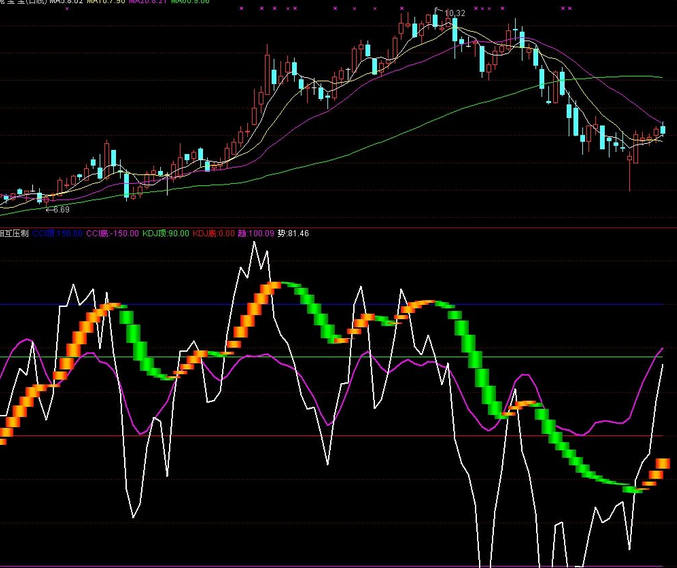Screen dimensions: 677x568
Task: Click the CCI顶:150.00 indicator label
Action: click(x=57, y=234)
